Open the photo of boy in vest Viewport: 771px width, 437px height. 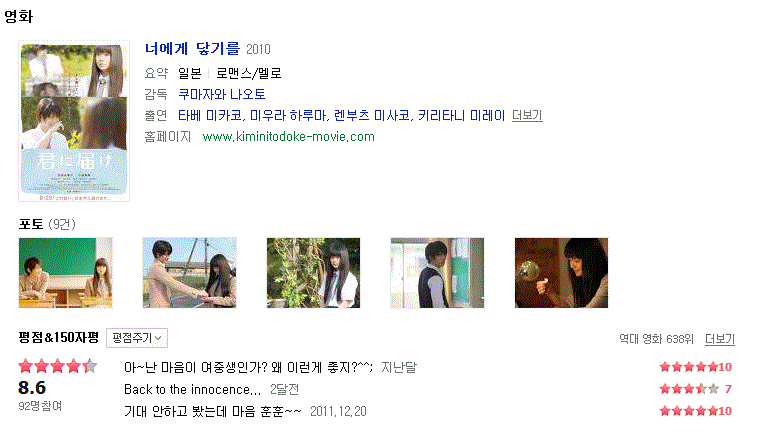(x=438, y=273)
